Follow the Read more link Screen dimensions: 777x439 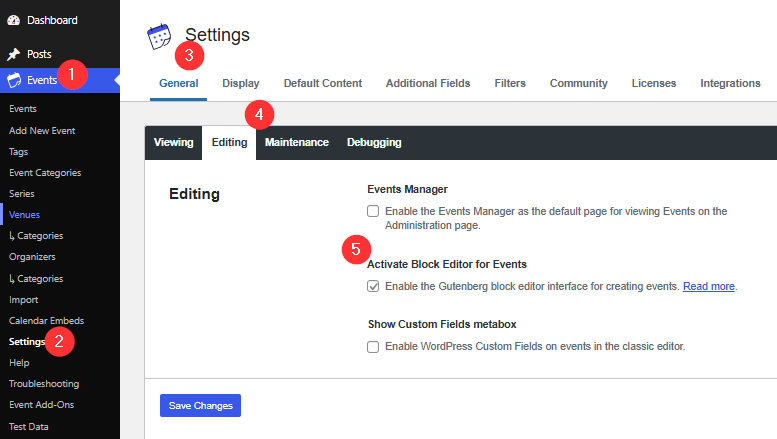point(709,286)
